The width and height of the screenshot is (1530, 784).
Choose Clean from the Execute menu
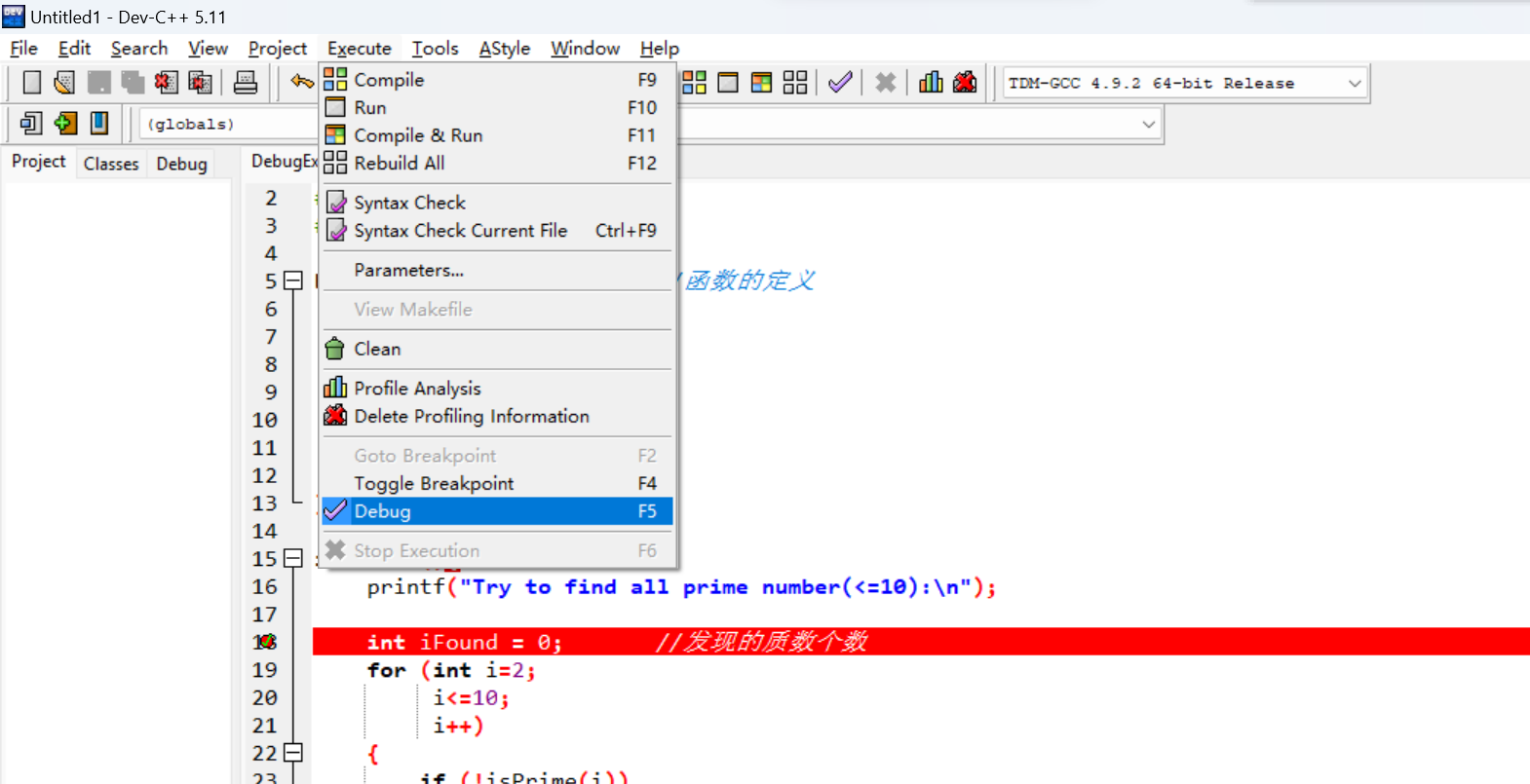point(497,349)
